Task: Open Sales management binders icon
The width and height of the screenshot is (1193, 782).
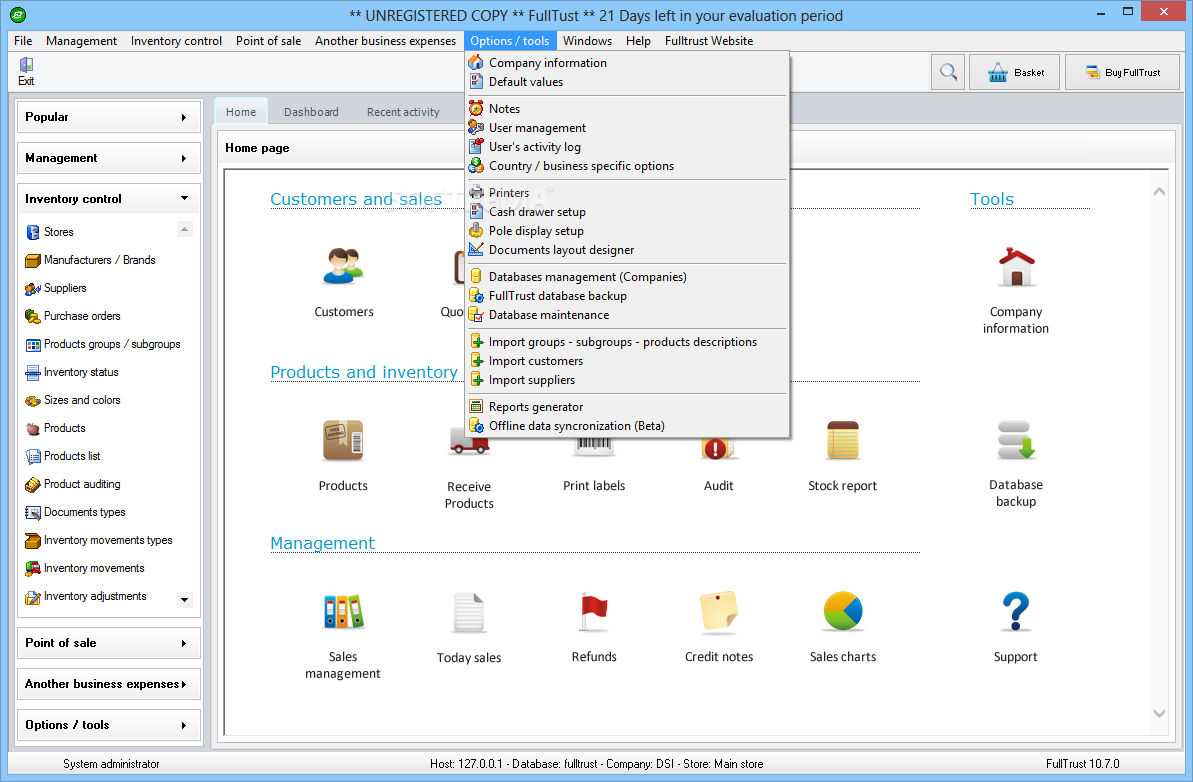Action: coord(343,612)
